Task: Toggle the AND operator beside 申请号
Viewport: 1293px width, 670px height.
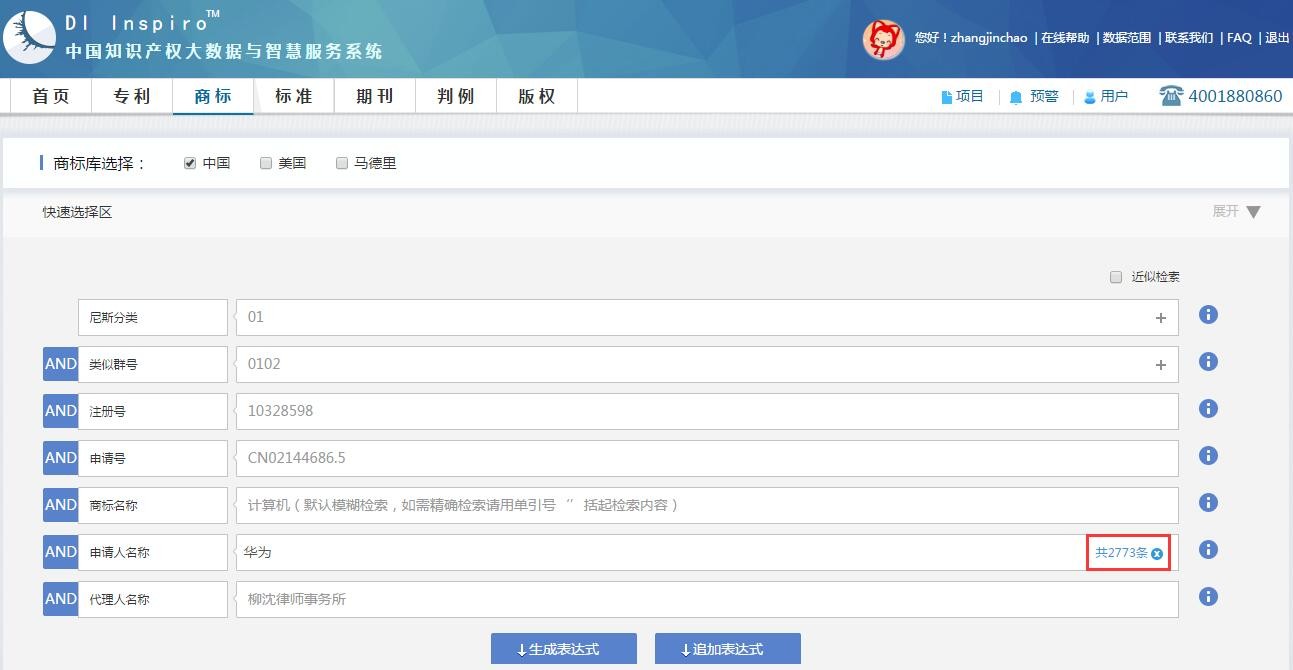Action: click(x=60, y=458)
